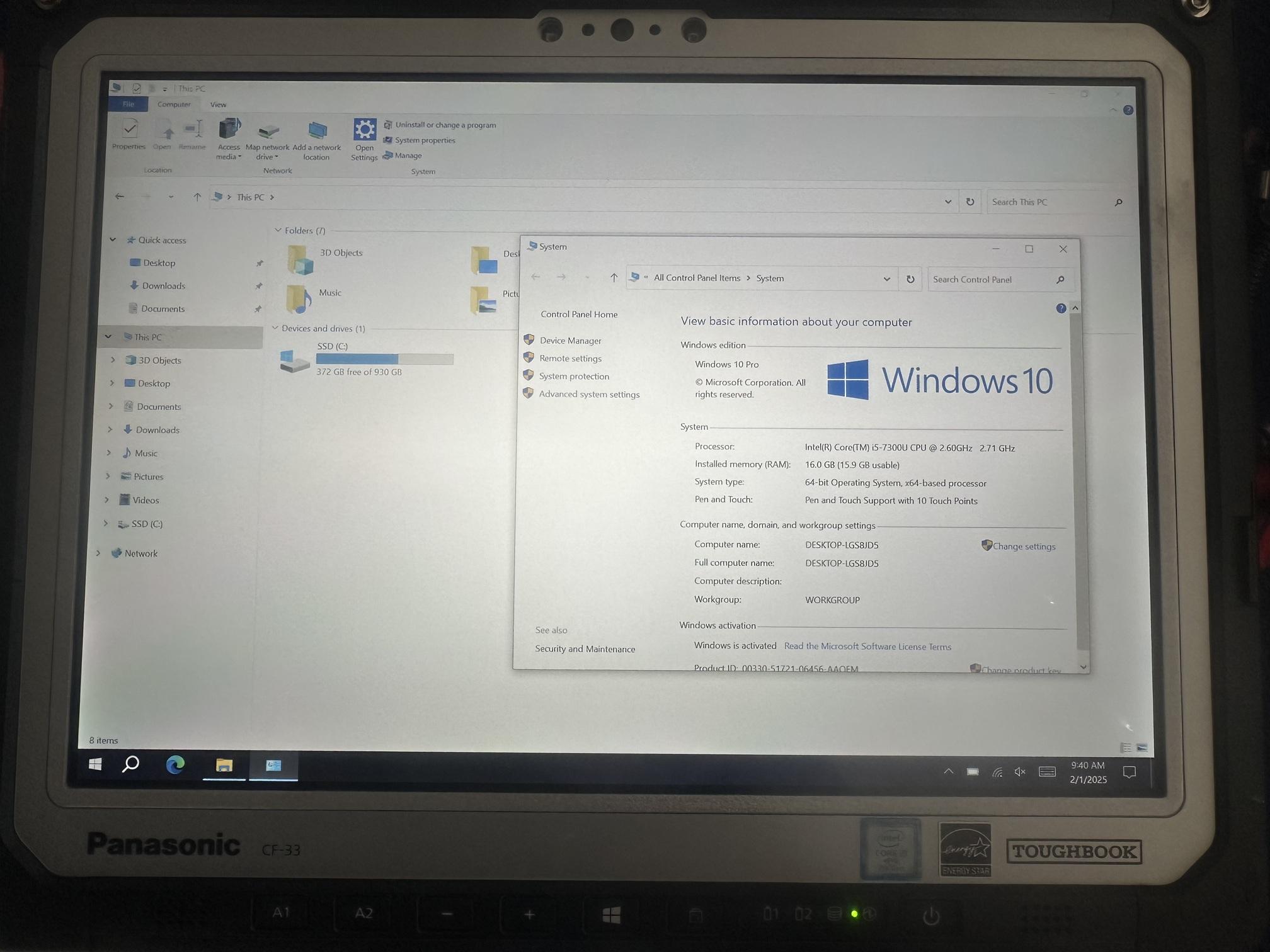Unpin Desktop from Quick access
The height and width of the screenshot is (952, 1270).
pos(260,263)
